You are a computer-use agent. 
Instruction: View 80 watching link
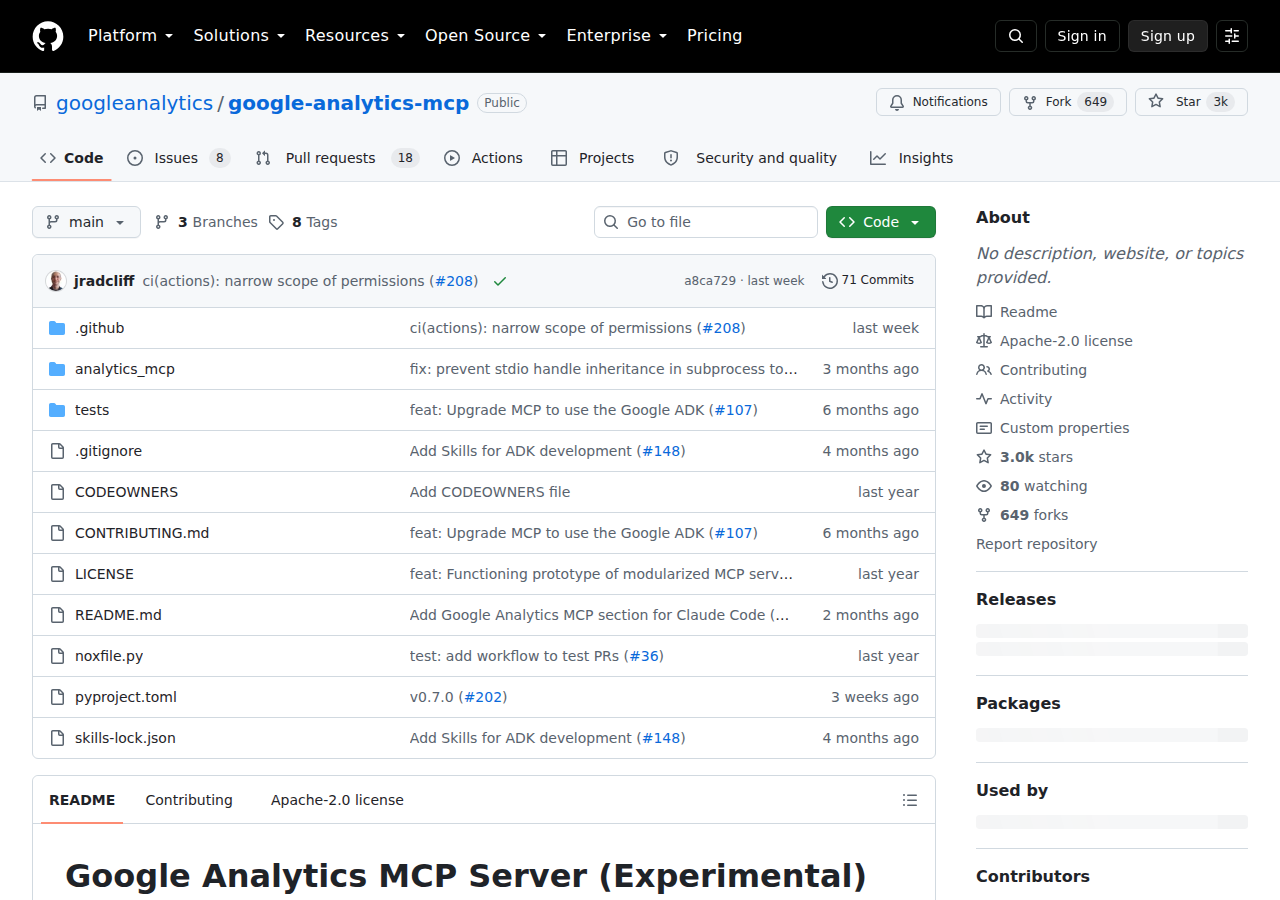pos(1032,486)
